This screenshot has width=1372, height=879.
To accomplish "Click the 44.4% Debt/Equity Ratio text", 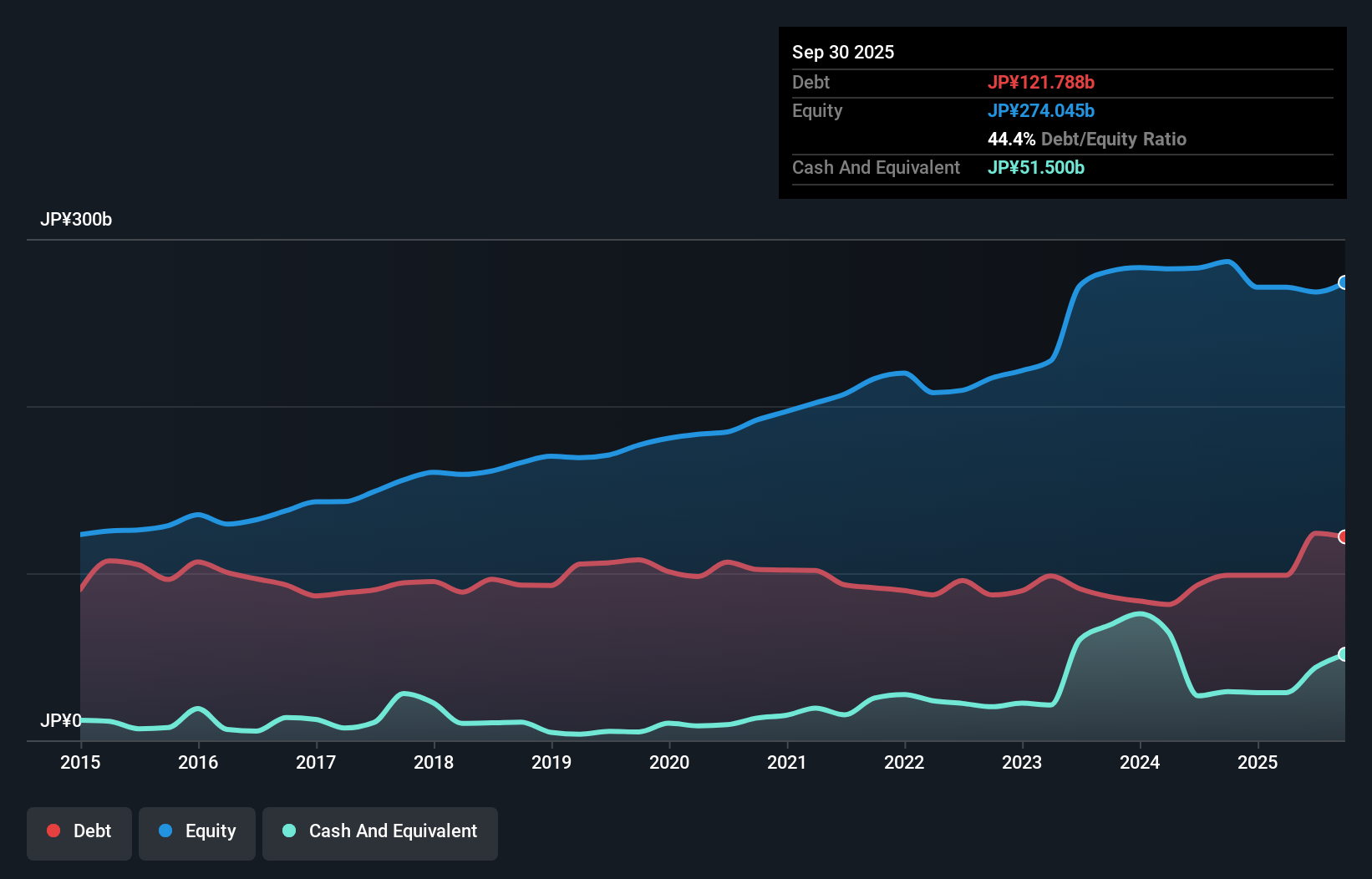I will [x=1086, y=139].
